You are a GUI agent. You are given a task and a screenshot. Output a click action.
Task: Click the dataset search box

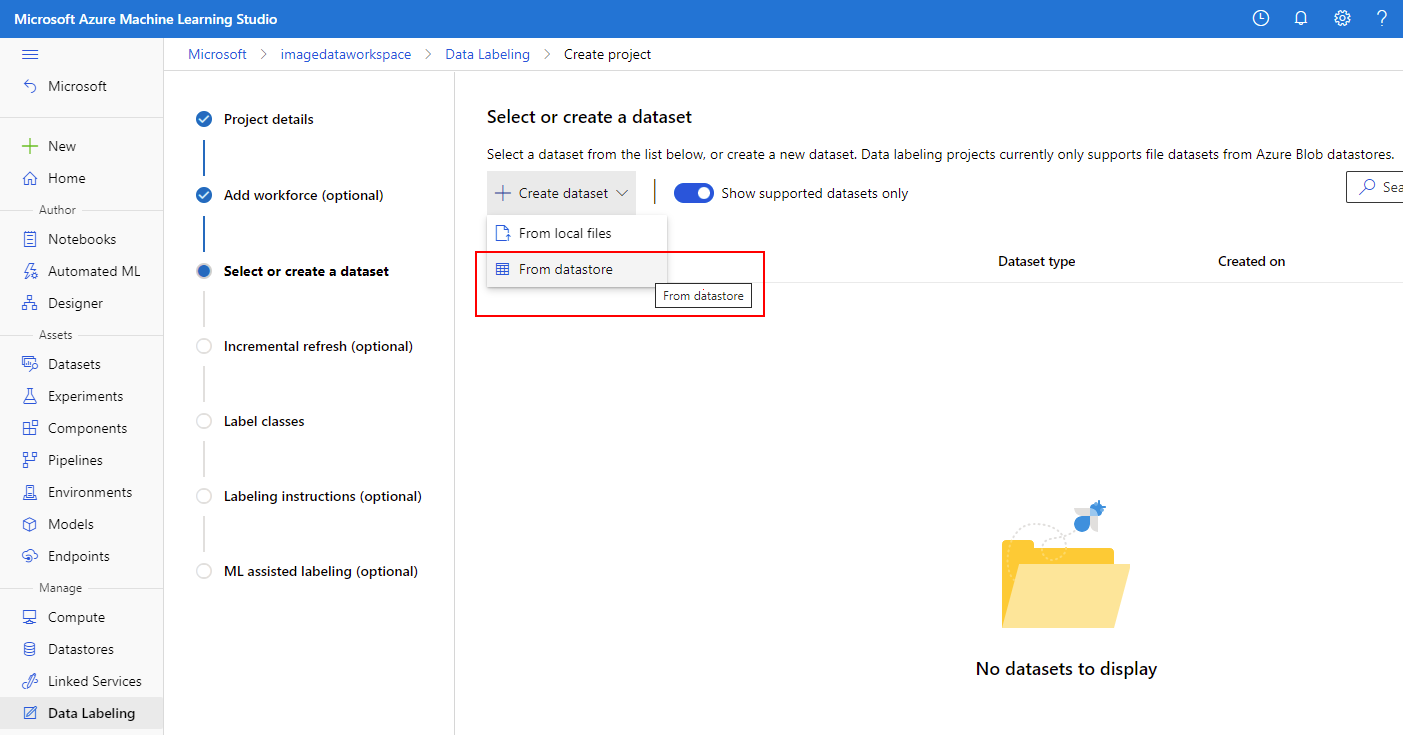click(1375, 187)
